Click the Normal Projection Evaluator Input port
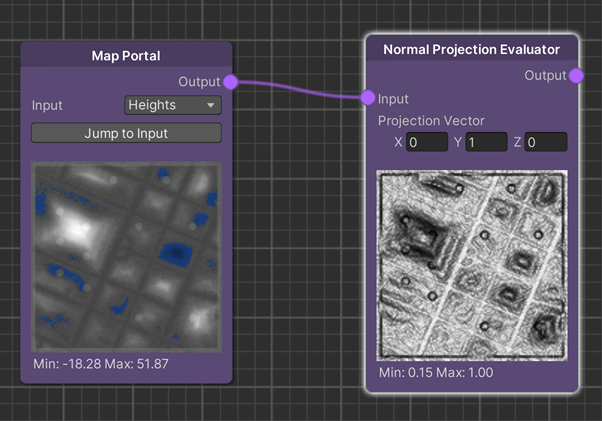 tap(368, 98)
